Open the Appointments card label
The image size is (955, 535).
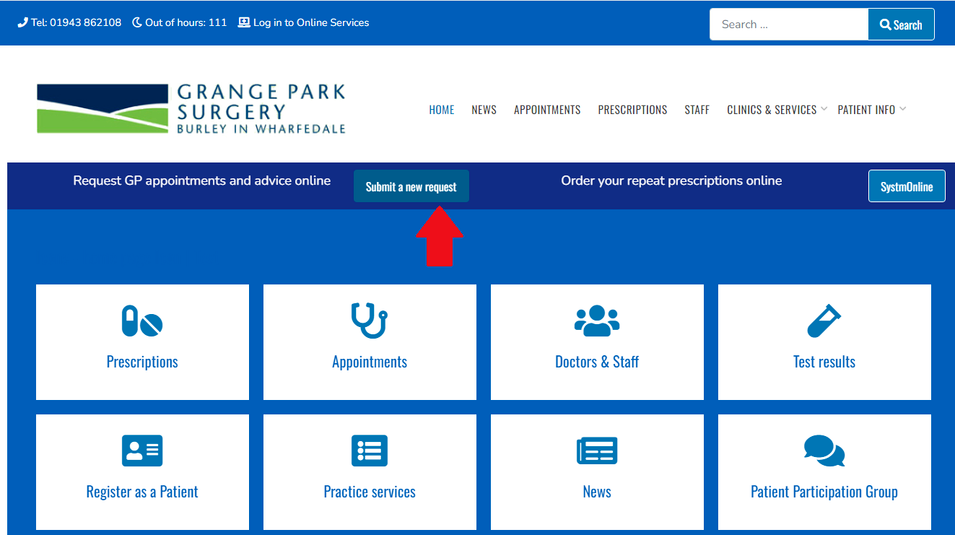coord(369,362)
